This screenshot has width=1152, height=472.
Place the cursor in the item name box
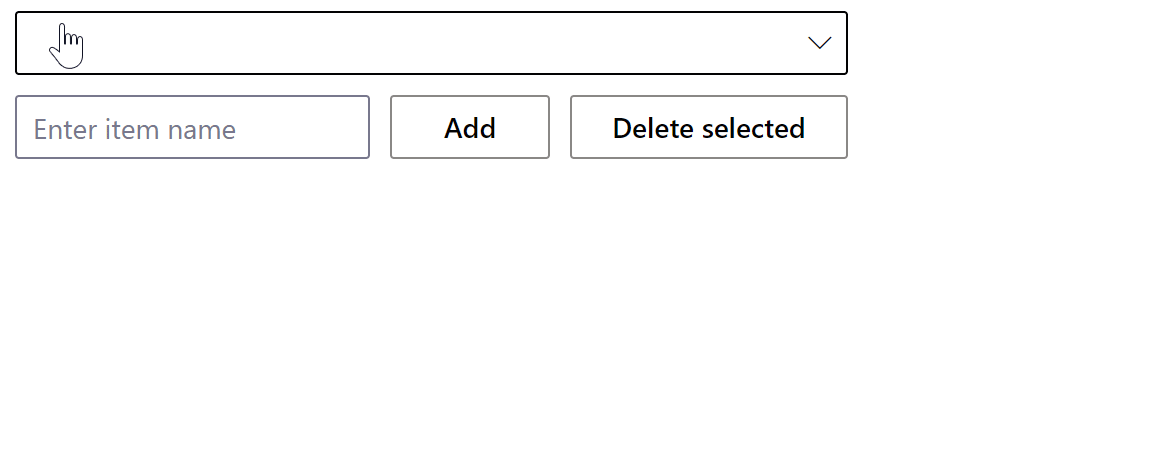point(192,127)
